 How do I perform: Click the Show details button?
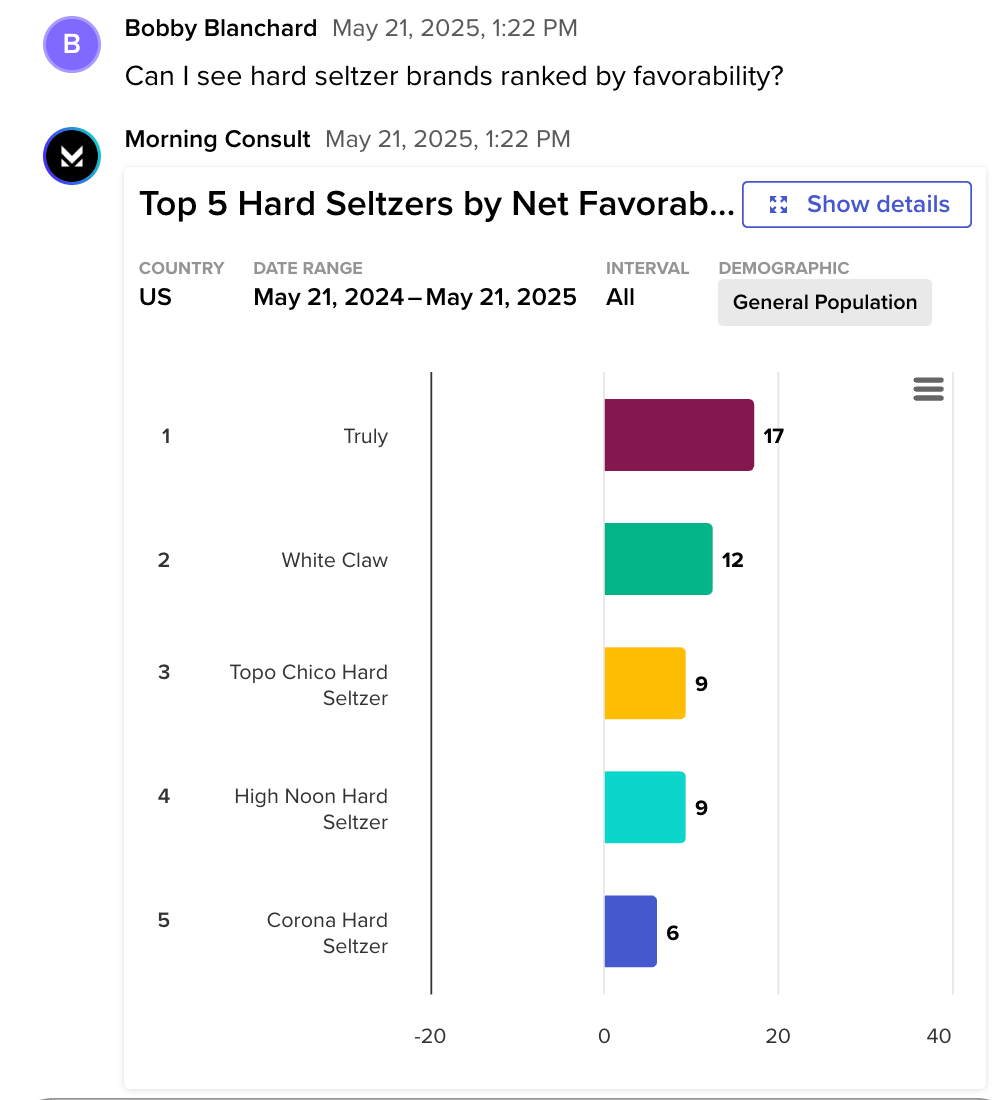(x=857, y=205)
